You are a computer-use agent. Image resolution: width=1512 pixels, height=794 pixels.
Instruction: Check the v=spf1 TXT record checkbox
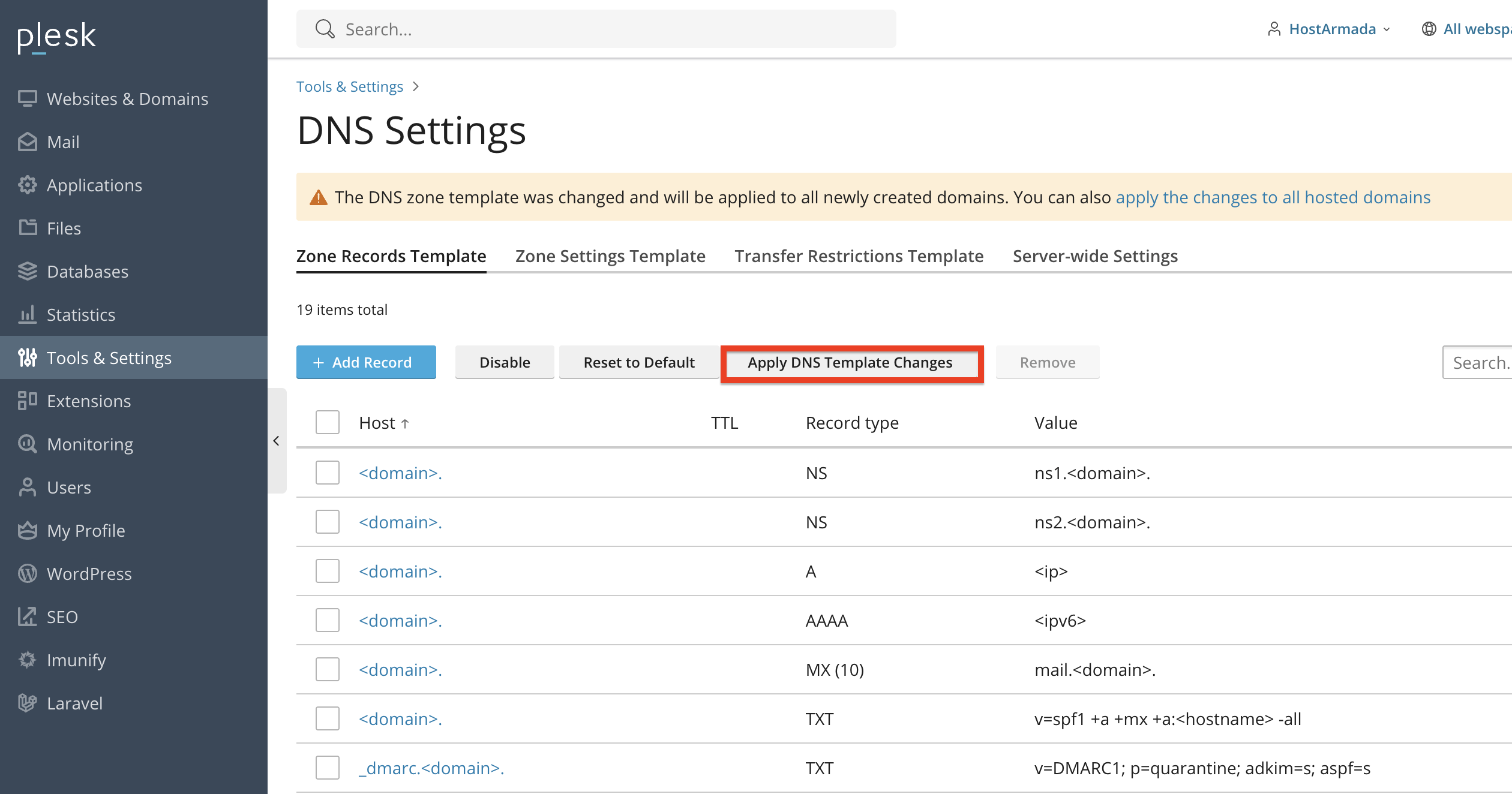click(328, 719)
